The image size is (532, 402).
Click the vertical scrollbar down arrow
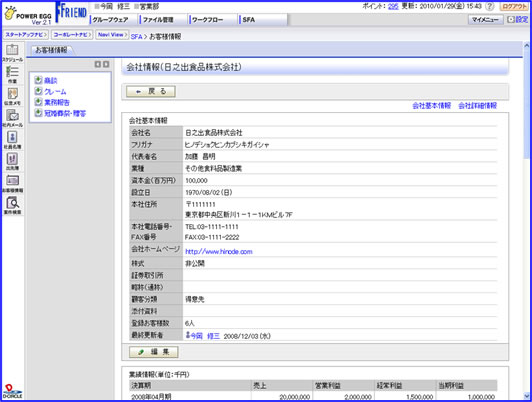click(x=527, y=396)
